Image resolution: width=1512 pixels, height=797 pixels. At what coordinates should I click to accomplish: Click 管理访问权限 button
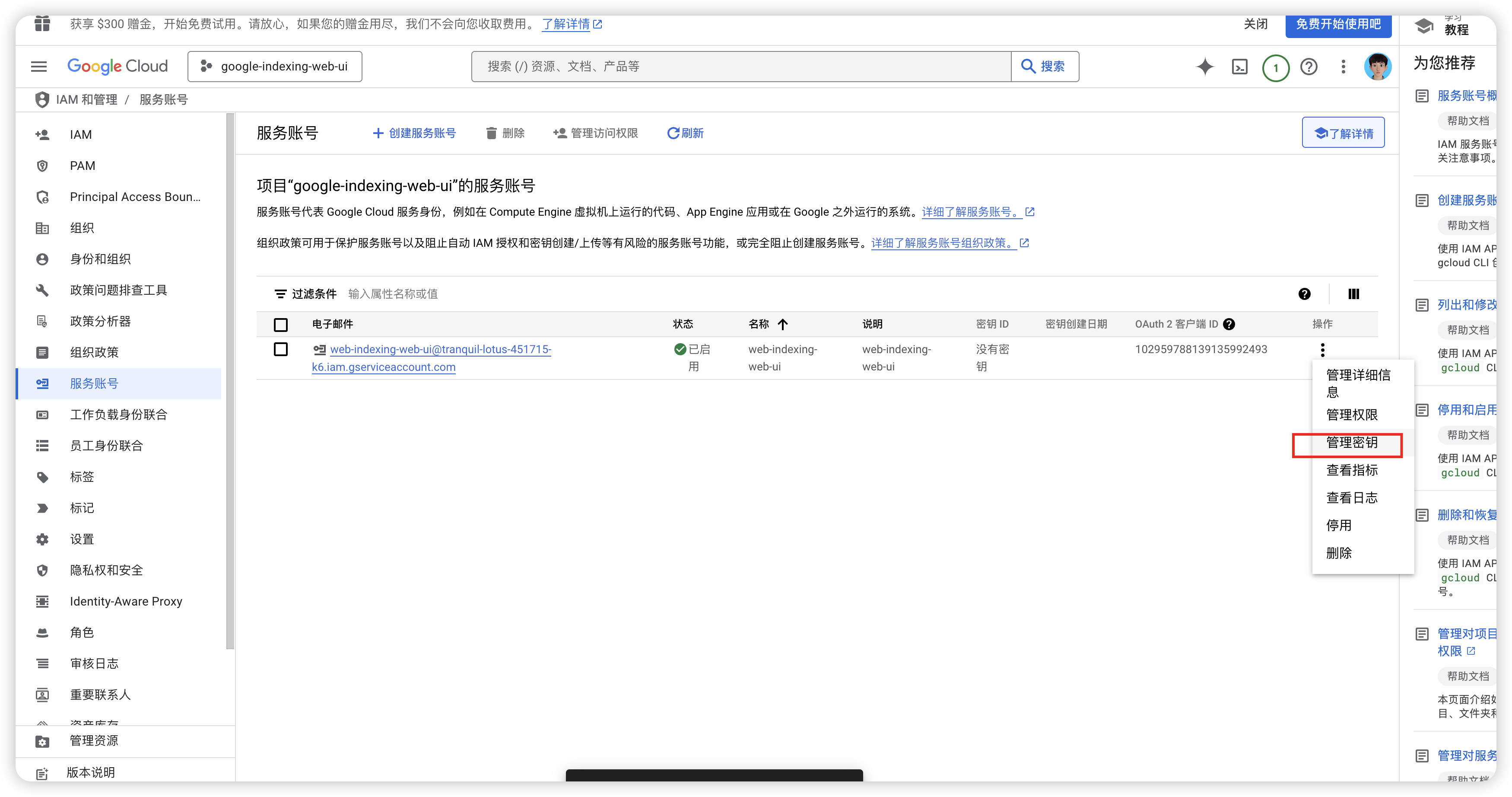[x=595, y=133]
